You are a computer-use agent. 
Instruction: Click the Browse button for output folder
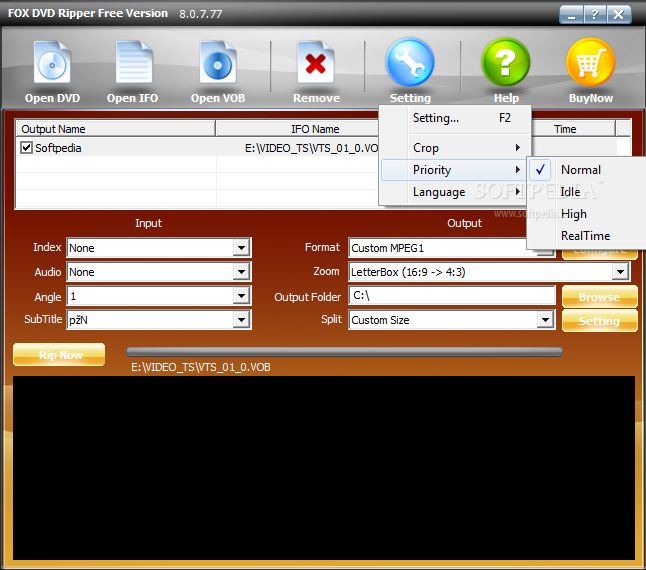[599, 297]
